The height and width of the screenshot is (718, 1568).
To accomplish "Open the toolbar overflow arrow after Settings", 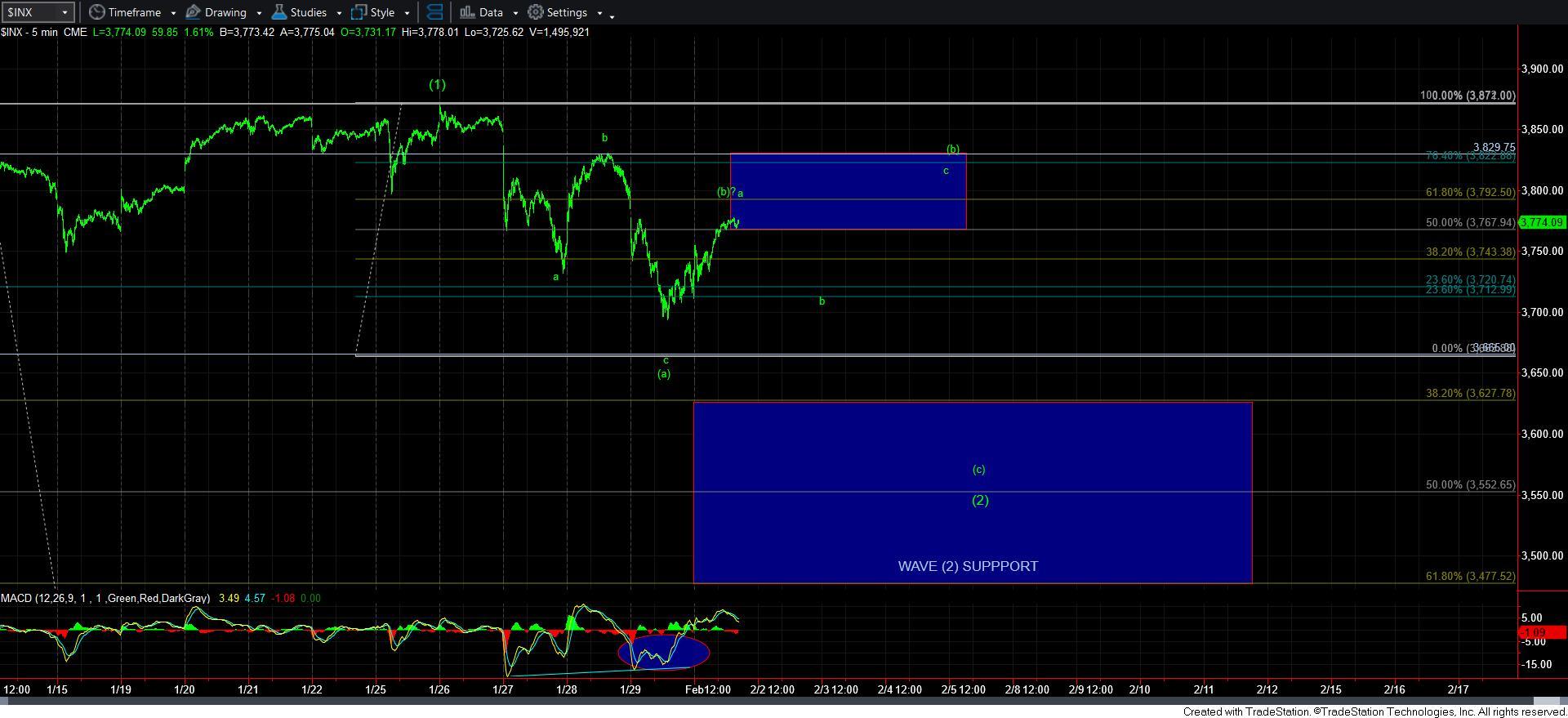I will pyautogui.click(x=612, y=15).
